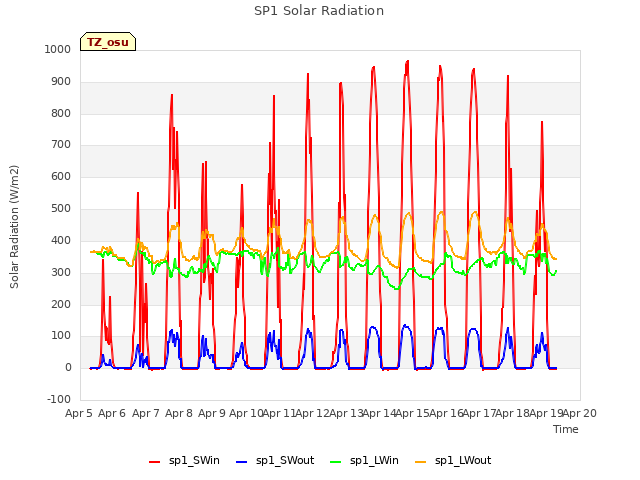
Task: Select the sp1_LWin legend label
Action: (374, 460)
